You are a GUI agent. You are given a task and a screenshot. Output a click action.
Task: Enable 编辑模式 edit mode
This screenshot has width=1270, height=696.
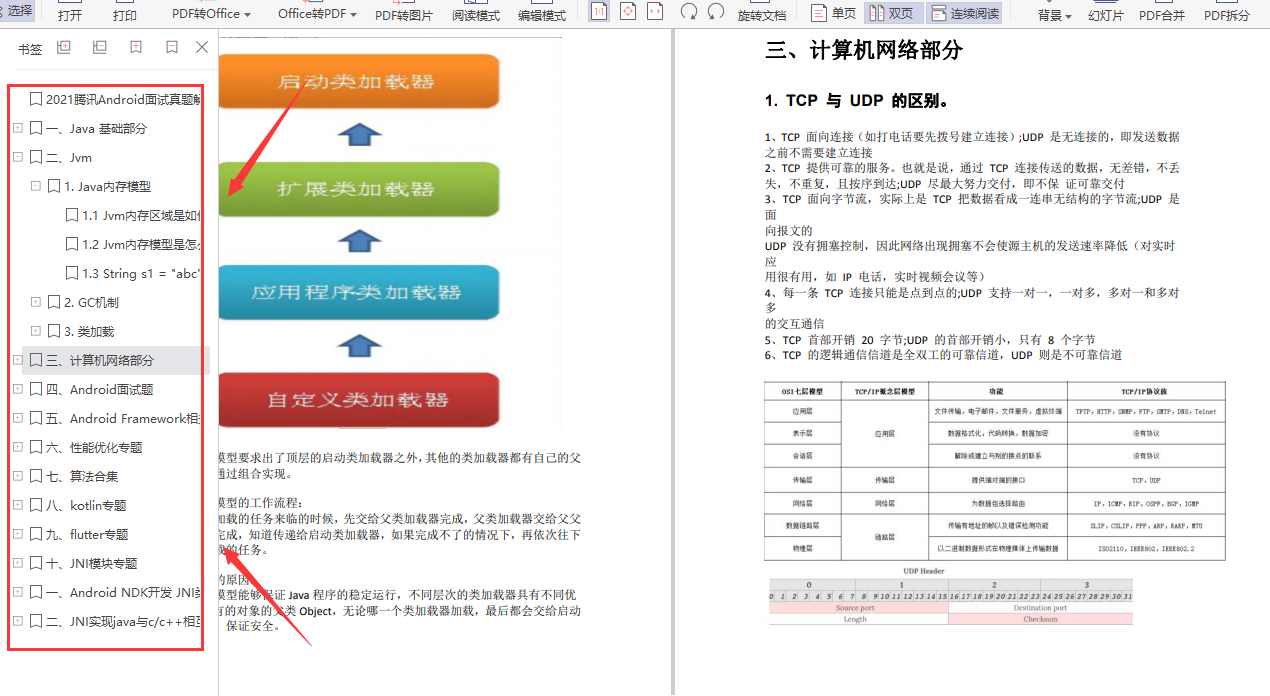pos(542,16)
